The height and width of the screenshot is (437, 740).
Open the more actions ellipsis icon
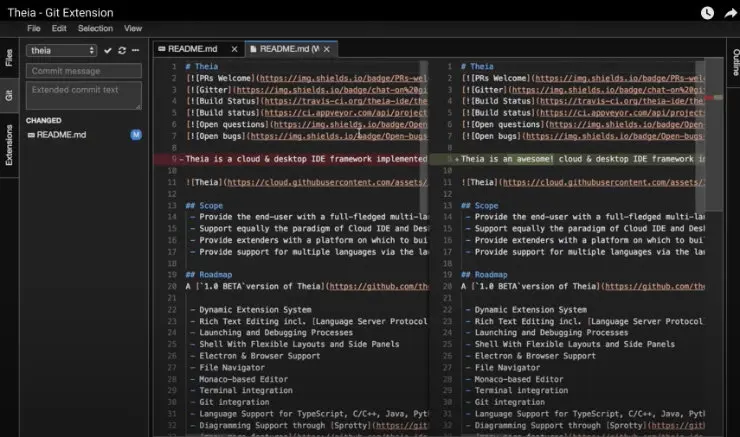tap(135, 50)
